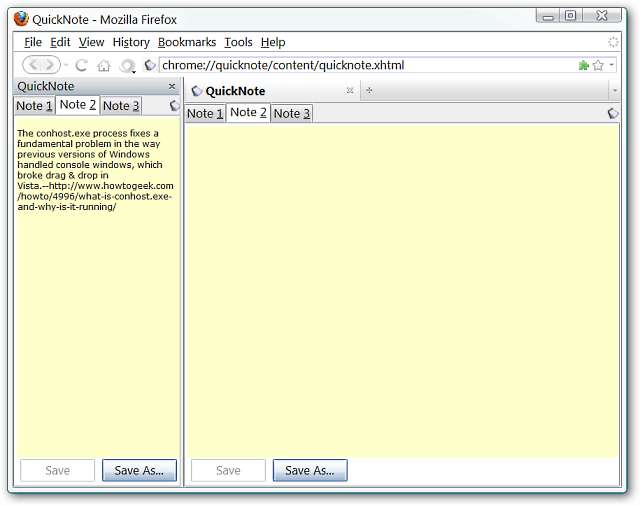Select Note 1 tab in main panel
This screenshot has width=640, height=506.
(205, 113)
